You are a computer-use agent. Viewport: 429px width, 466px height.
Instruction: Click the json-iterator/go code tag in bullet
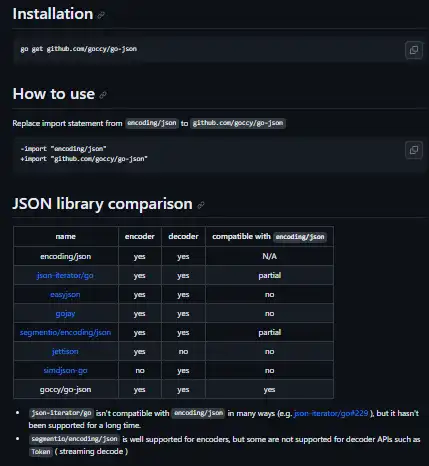click(x=61, y=413)
